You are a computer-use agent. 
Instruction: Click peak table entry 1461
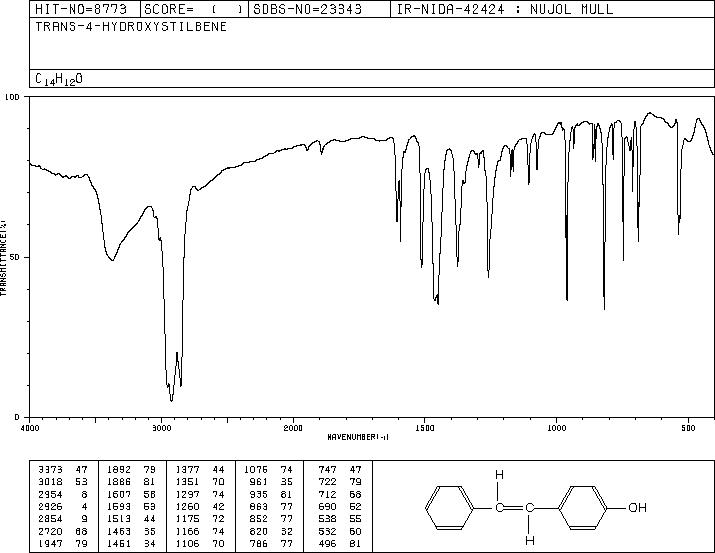pyautogui.click(x=119, y=544)
